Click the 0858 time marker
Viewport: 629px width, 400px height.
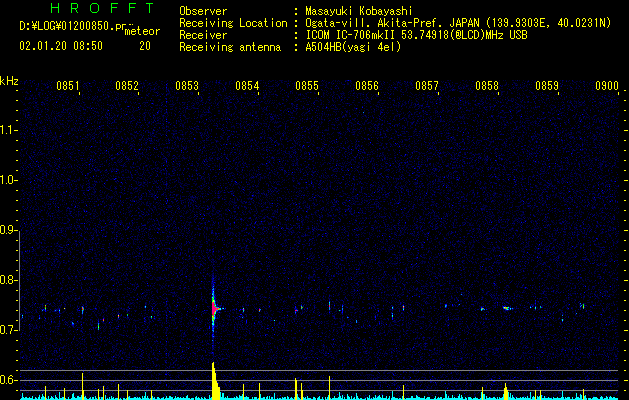click(x=487, y=86)
